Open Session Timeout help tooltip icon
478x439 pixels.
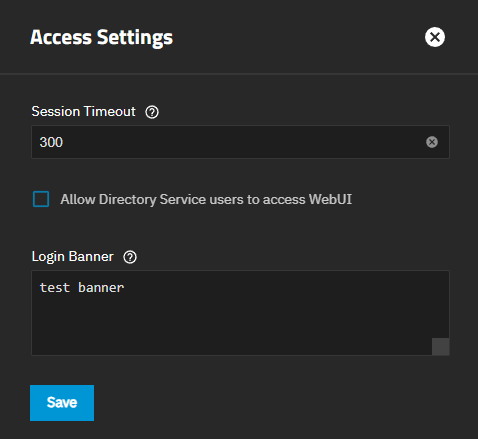pyautogui.click(x=152, y=112)
